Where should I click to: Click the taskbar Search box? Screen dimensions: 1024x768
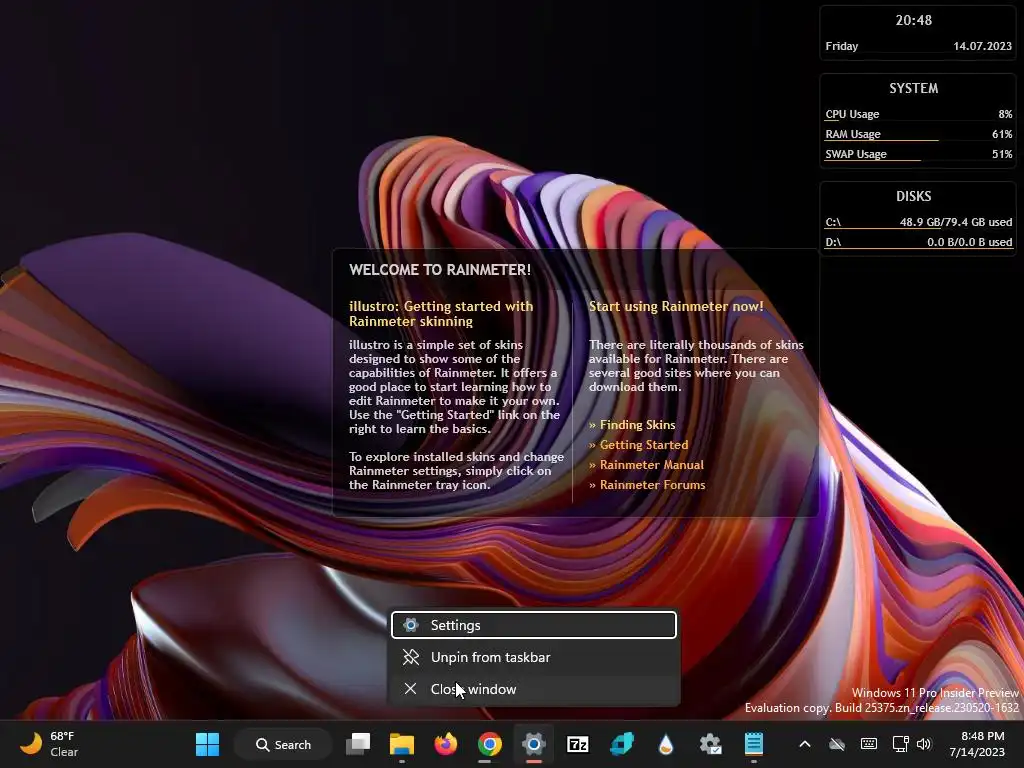[283, 744]
